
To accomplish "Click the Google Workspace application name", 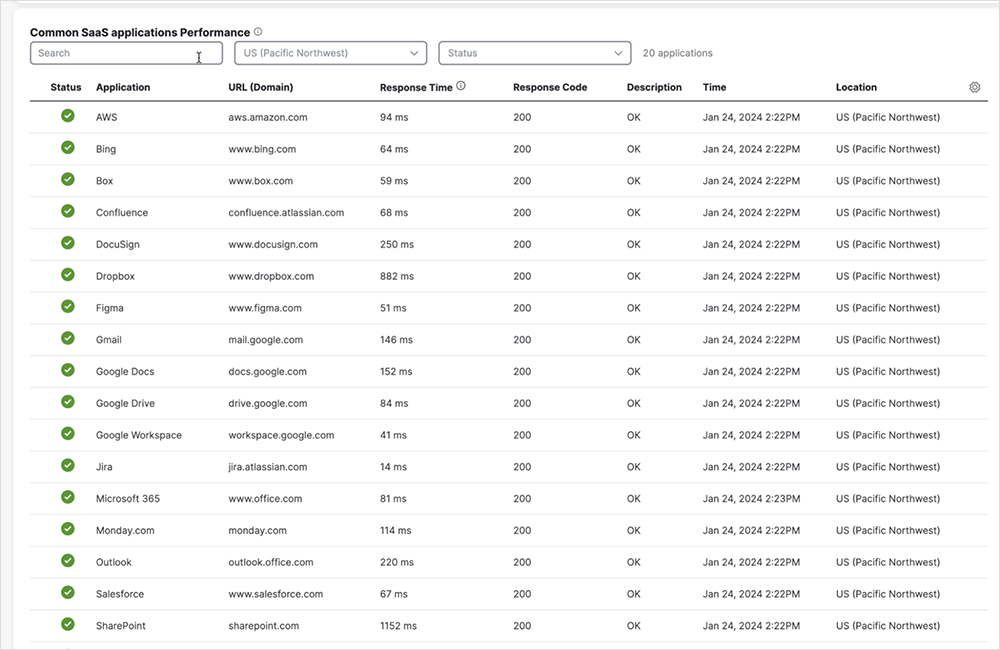I will pos(139,435).
